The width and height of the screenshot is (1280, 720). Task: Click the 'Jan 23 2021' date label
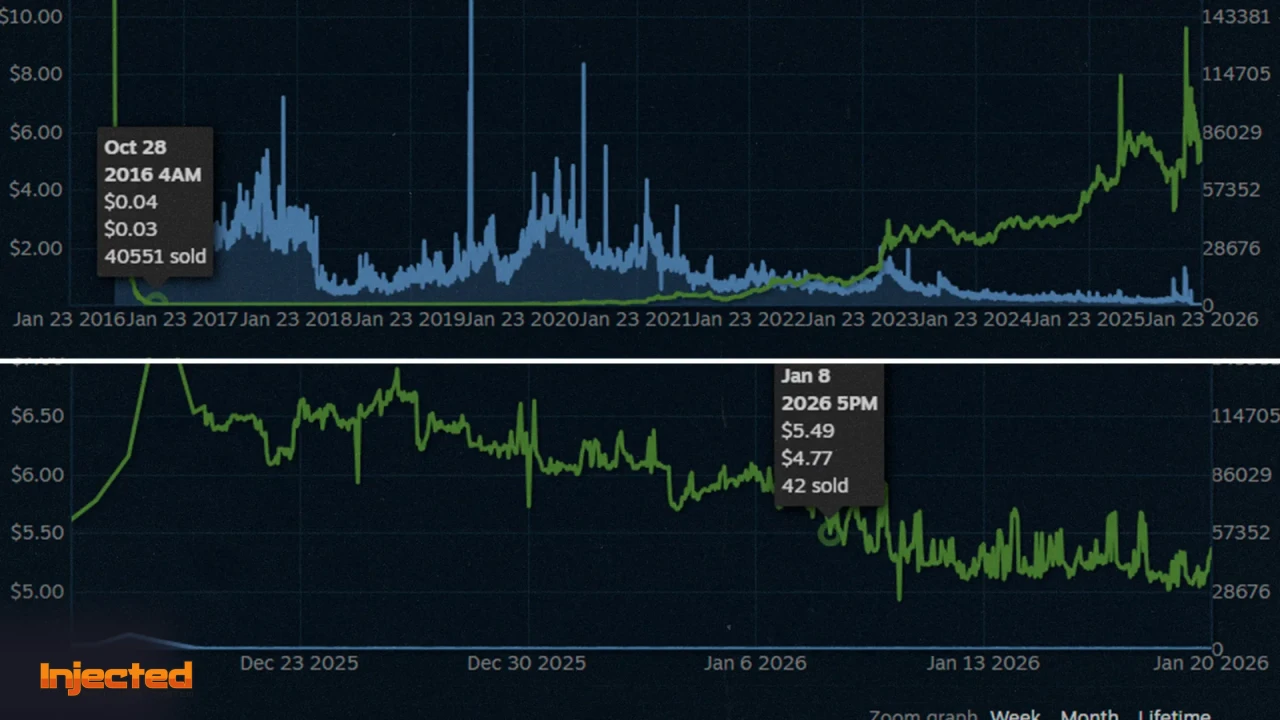coord(636,320)
